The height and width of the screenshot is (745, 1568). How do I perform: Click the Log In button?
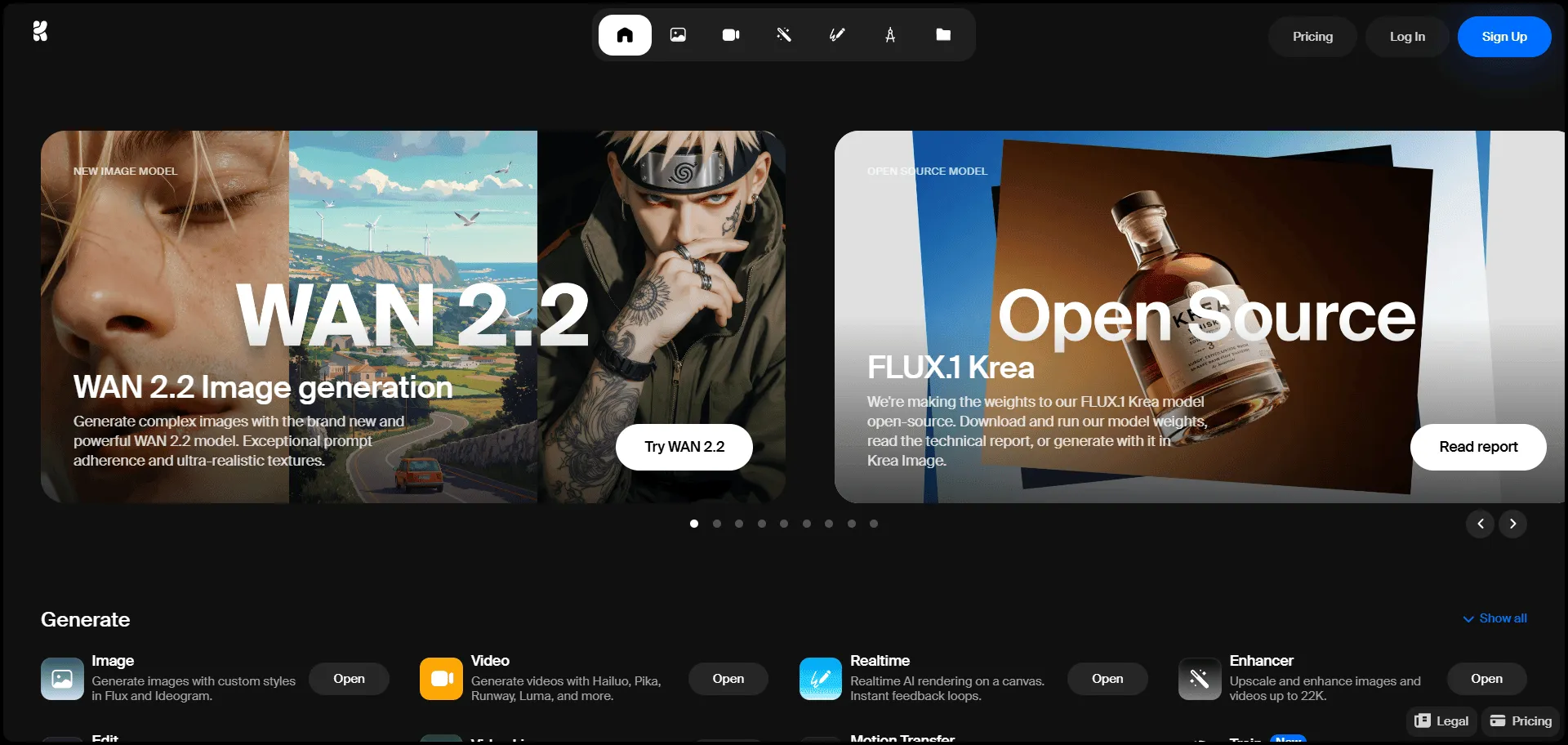pos(1407,37)
